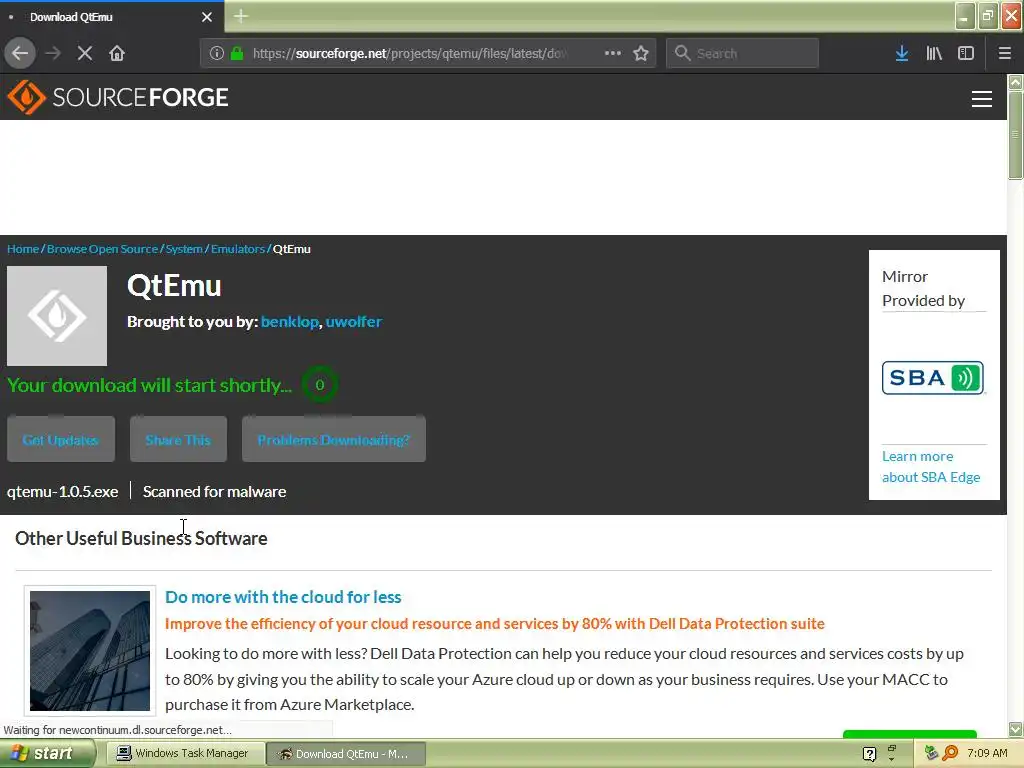Click the magnifier system tray icon
Image resolution: width=1024 pixels, height=768 pixels.
[x=950, y=754]
